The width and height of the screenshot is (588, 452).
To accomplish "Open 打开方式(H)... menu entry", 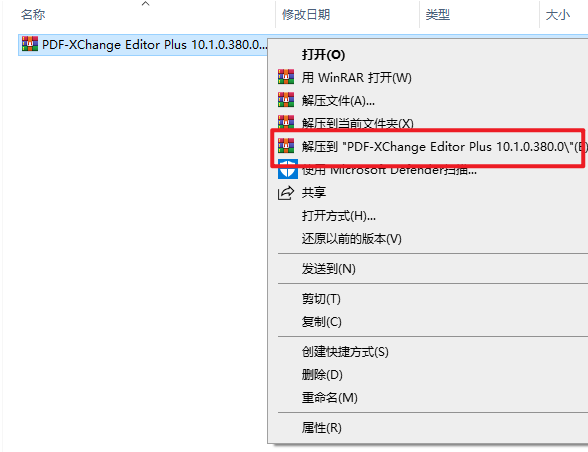I will [x=339, y=216].
